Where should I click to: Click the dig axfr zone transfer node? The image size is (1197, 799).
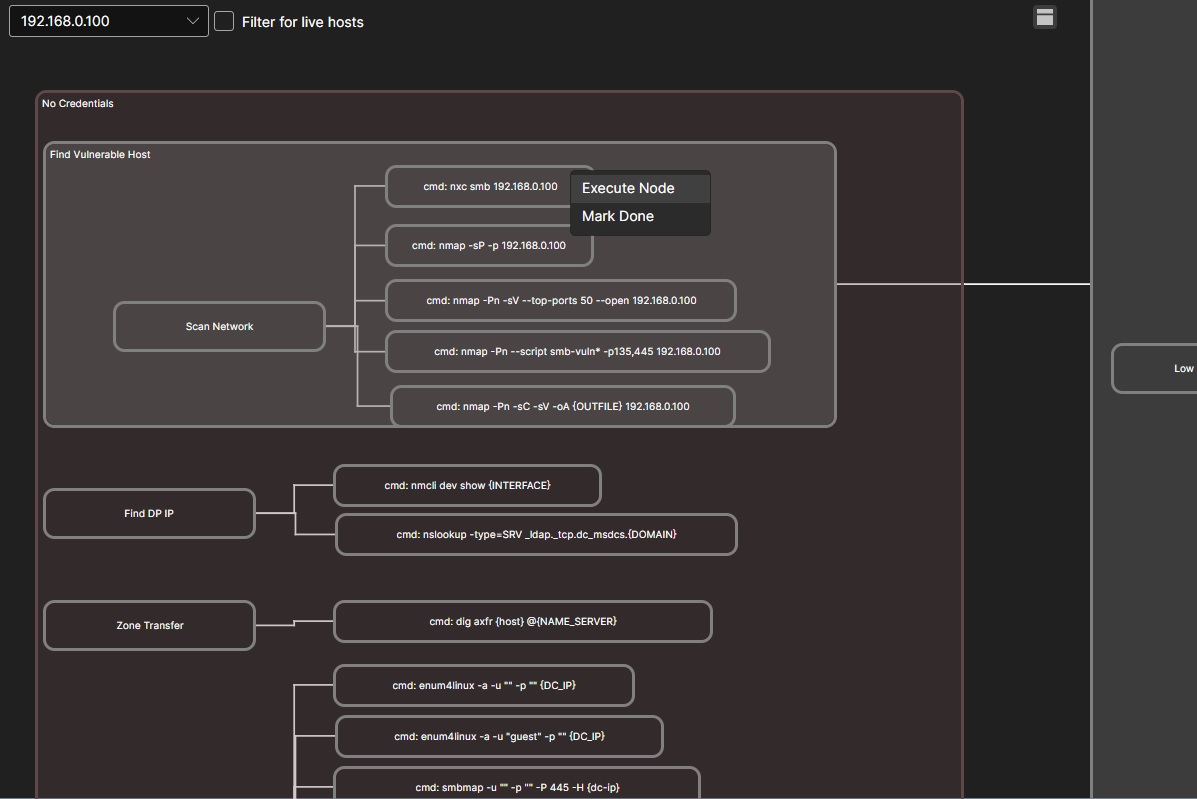[523, 621]
